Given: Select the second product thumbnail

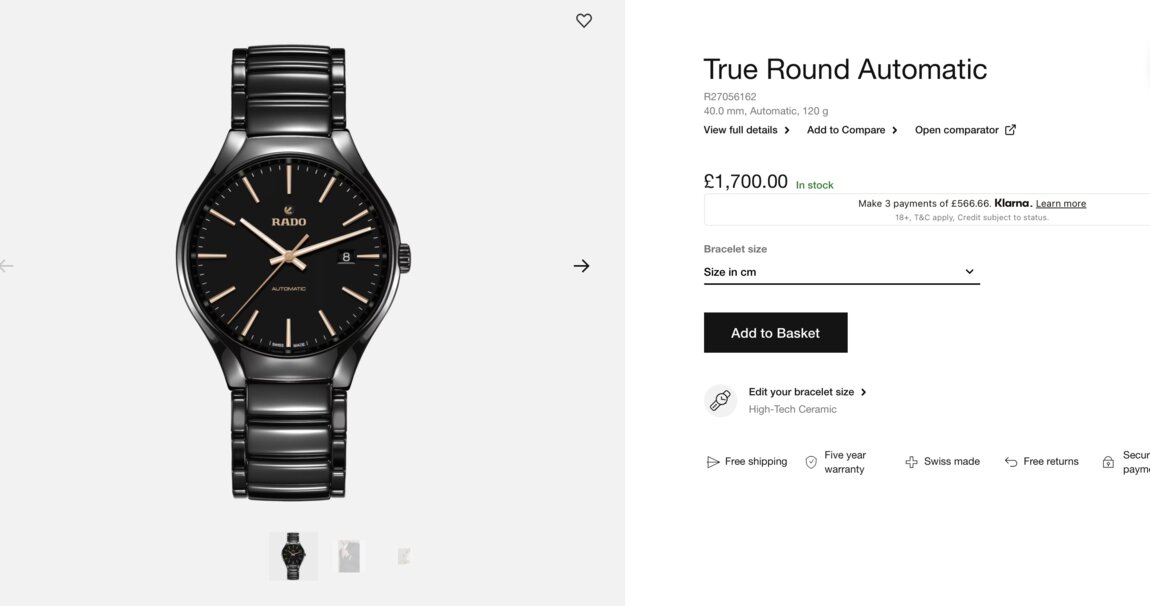Looking at the screenshot, I should pyautogui.click(x=349, y=556).
